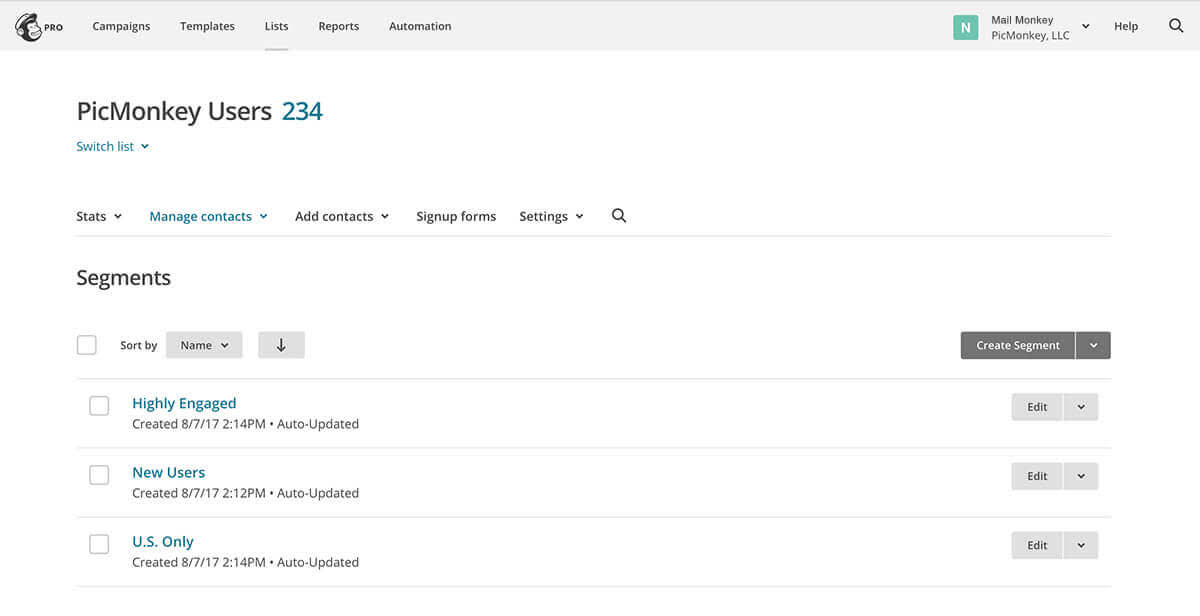Open the Automation tab

(x=420, y=26)
